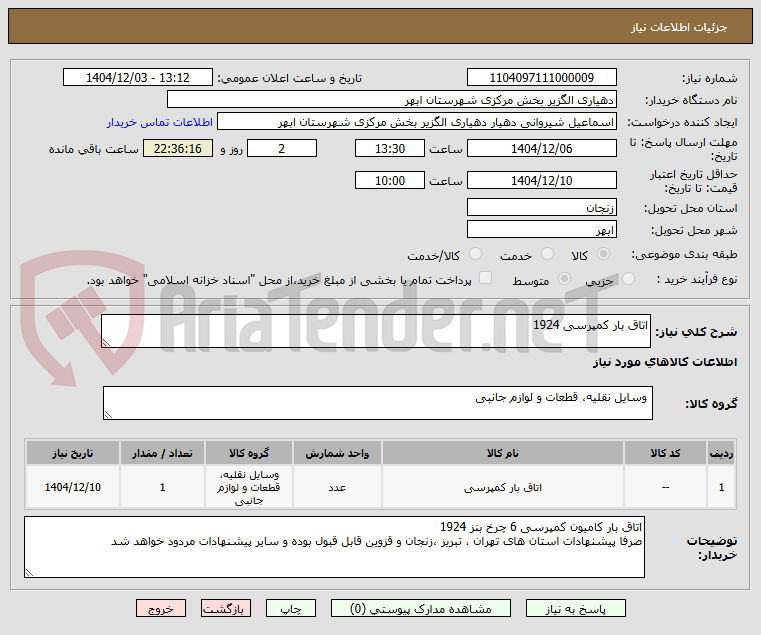
Task: Click the 13:30 deadline time field
Action: (x=390, y=149)
